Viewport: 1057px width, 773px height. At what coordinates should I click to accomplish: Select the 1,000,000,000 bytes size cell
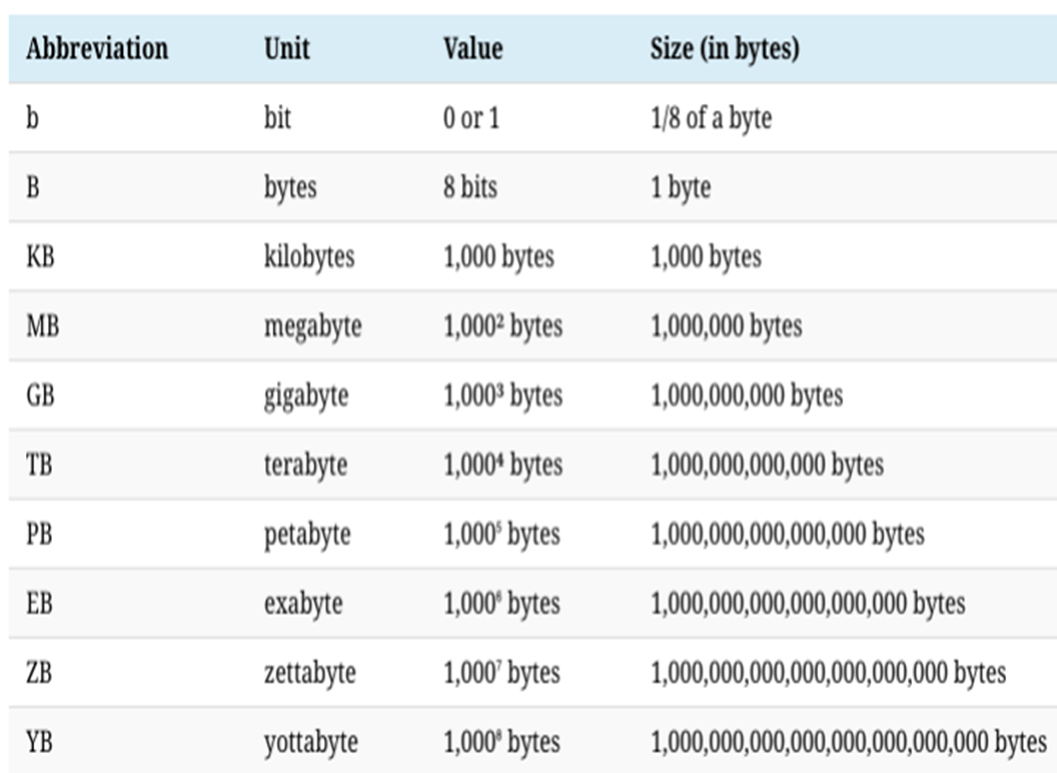[x=746, y=395]
